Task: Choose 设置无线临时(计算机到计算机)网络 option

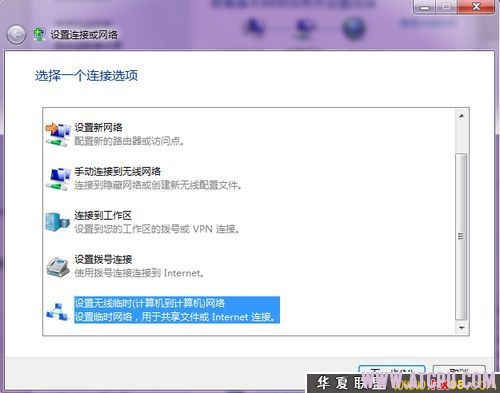Action: click(150, 303)
